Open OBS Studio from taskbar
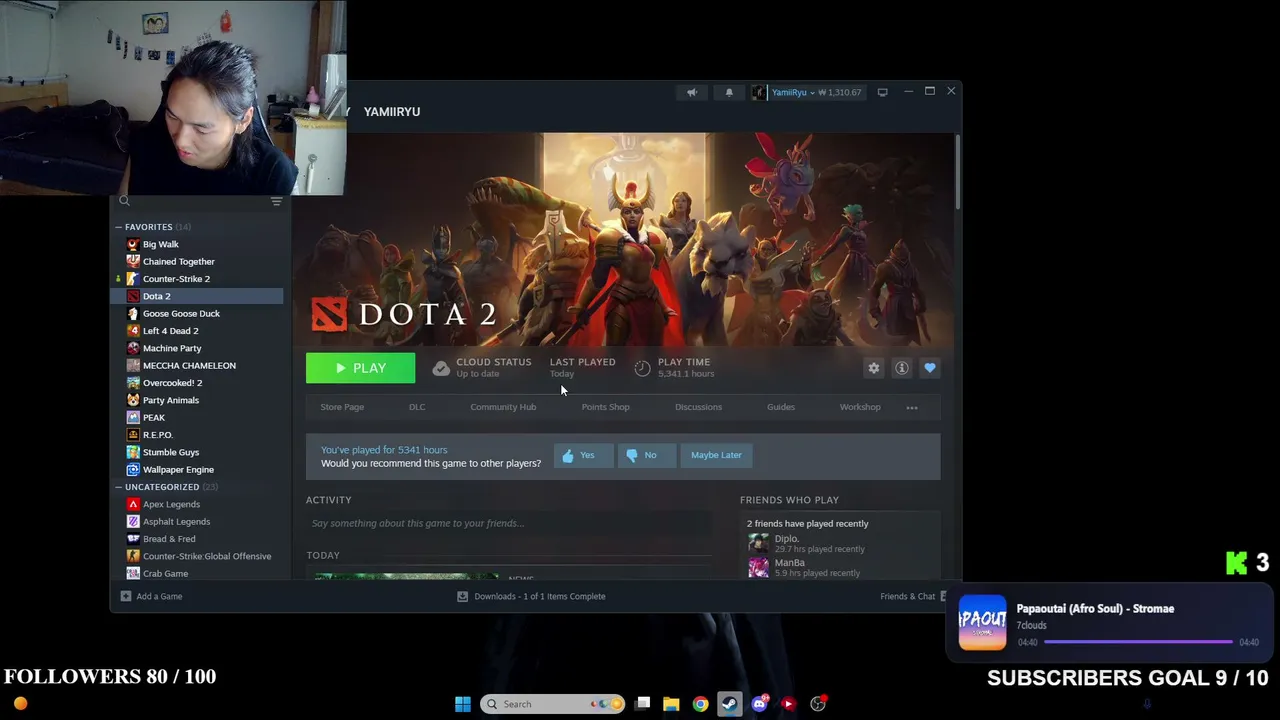Image resolution: width=1280 pixels, height=720 pixels. click(818, 704)
